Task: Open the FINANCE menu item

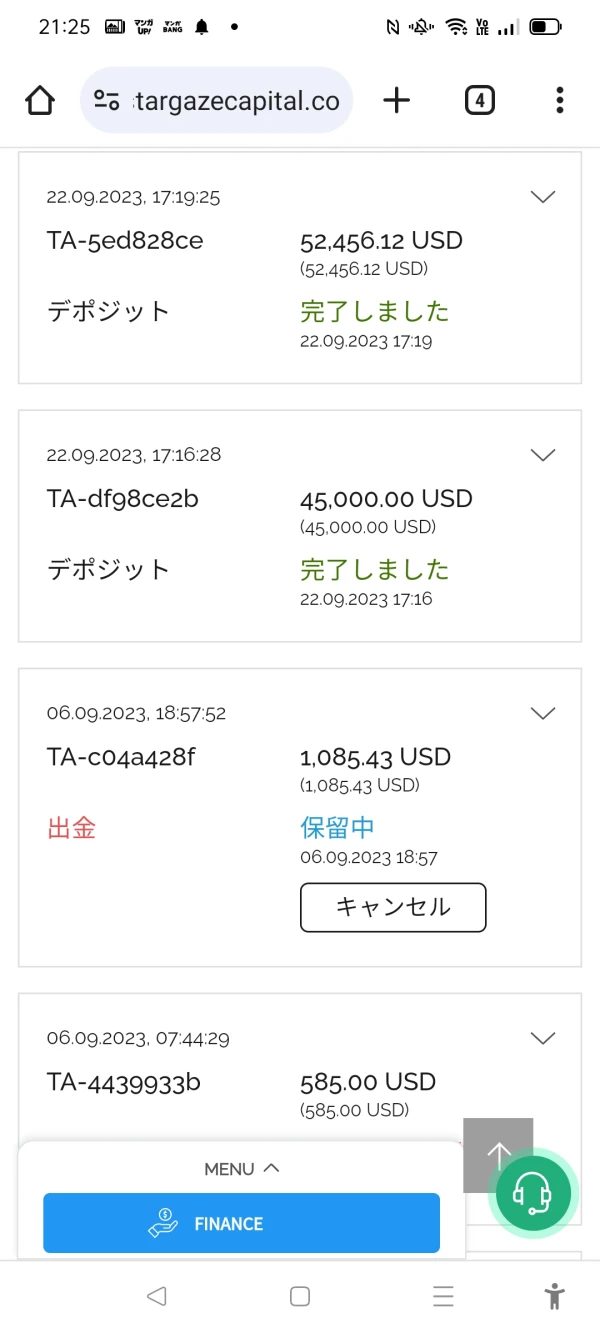Action: pyautogui.click(x=241, y=1223)
